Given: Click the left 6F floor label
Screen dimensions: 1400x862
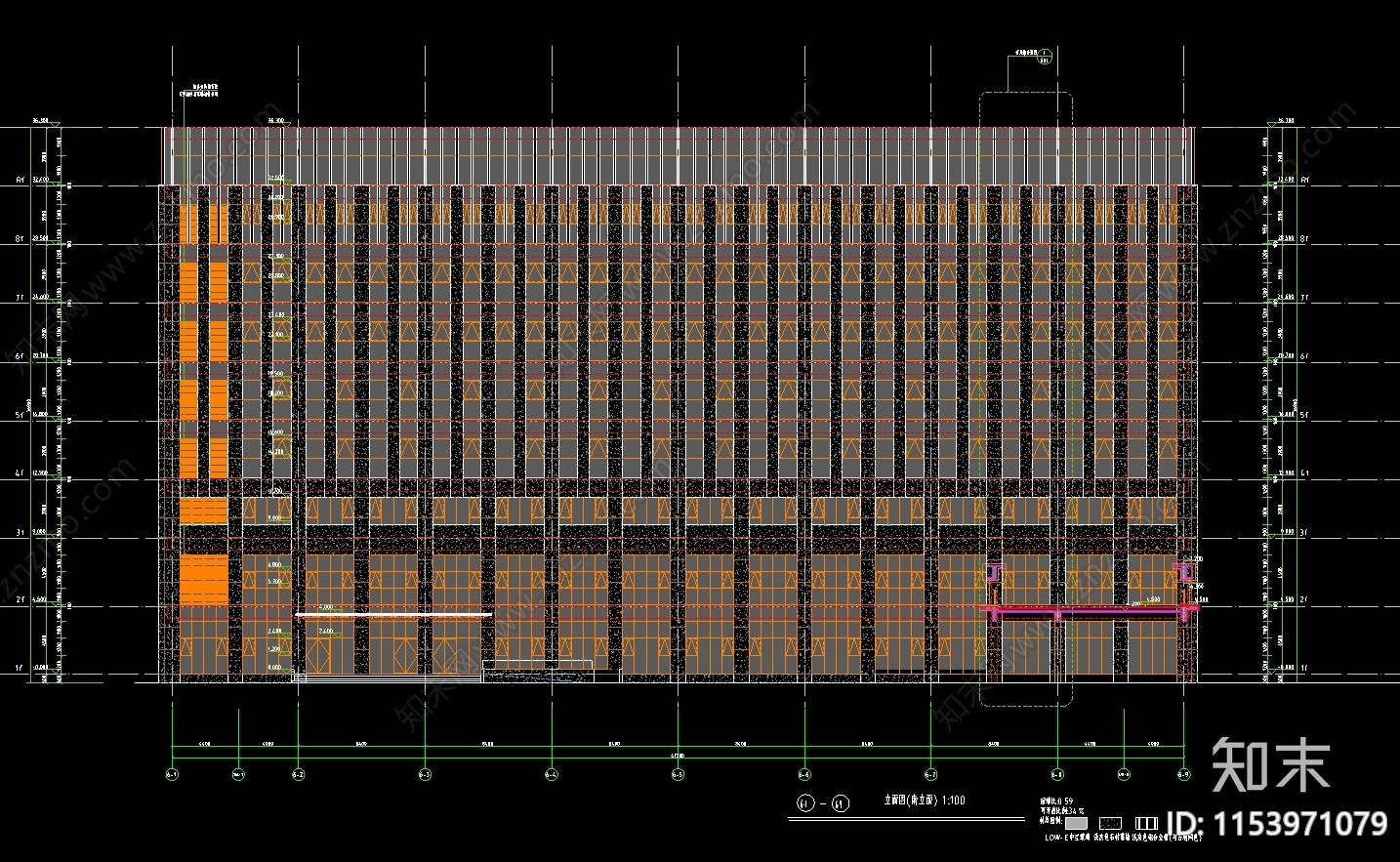Looking at the screenshot, I should (x=20, y=356).
